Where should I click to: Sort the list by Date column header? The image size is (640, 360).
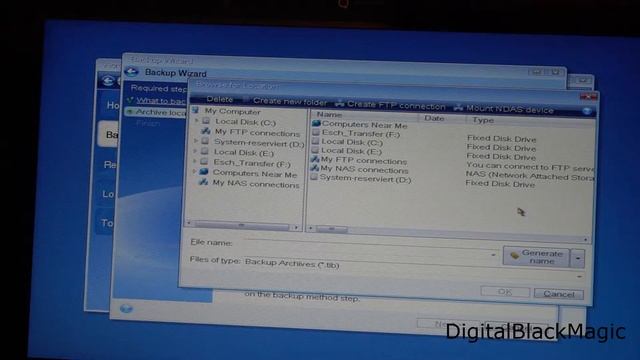(434, 118)
